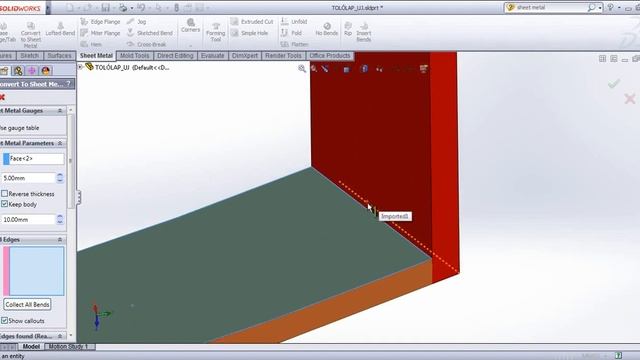Open the Print icon dropdown arrow

coord(131,8)
